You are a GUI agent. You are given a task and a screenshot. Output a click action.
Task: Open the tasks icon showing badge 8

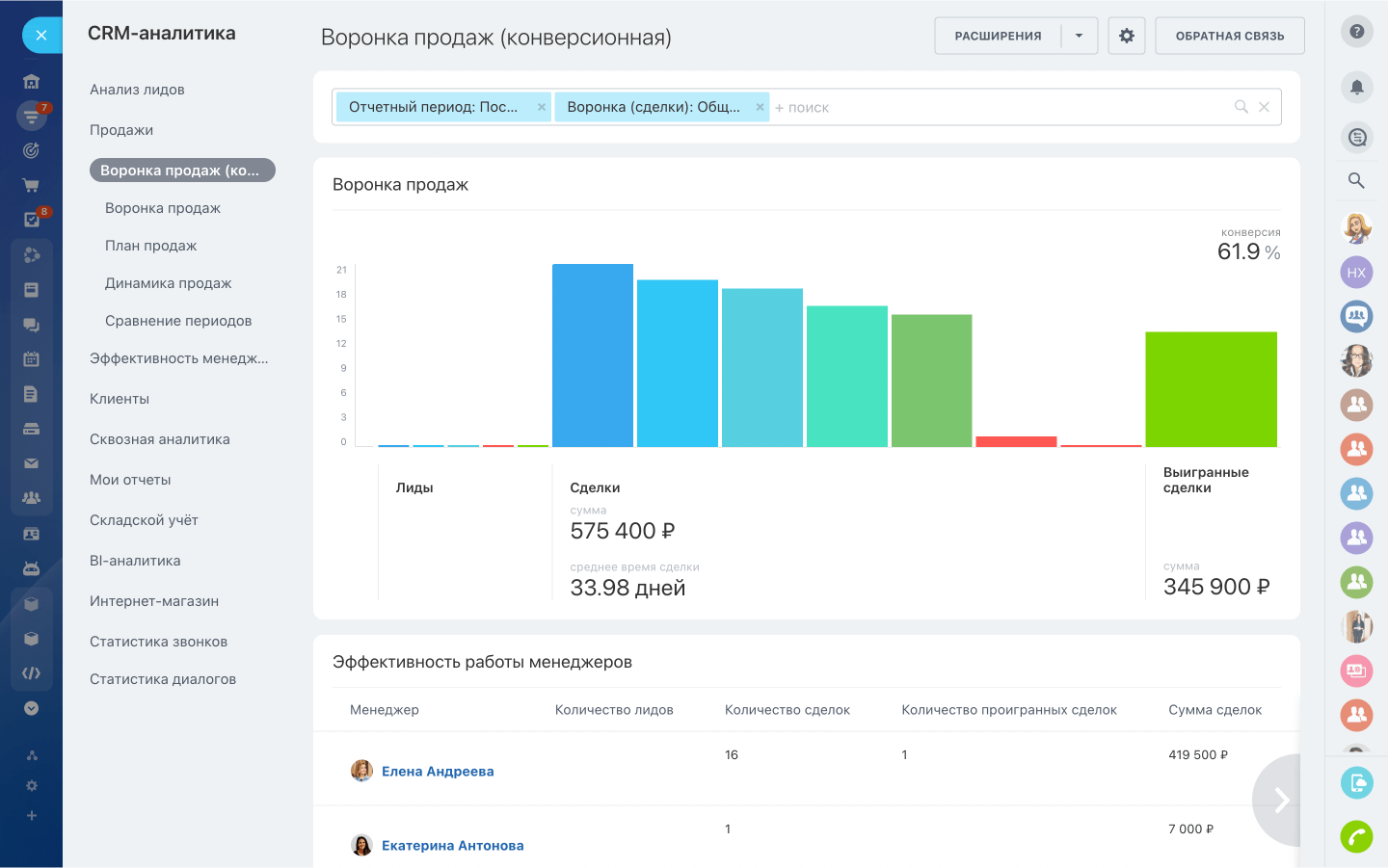point(32,219)
